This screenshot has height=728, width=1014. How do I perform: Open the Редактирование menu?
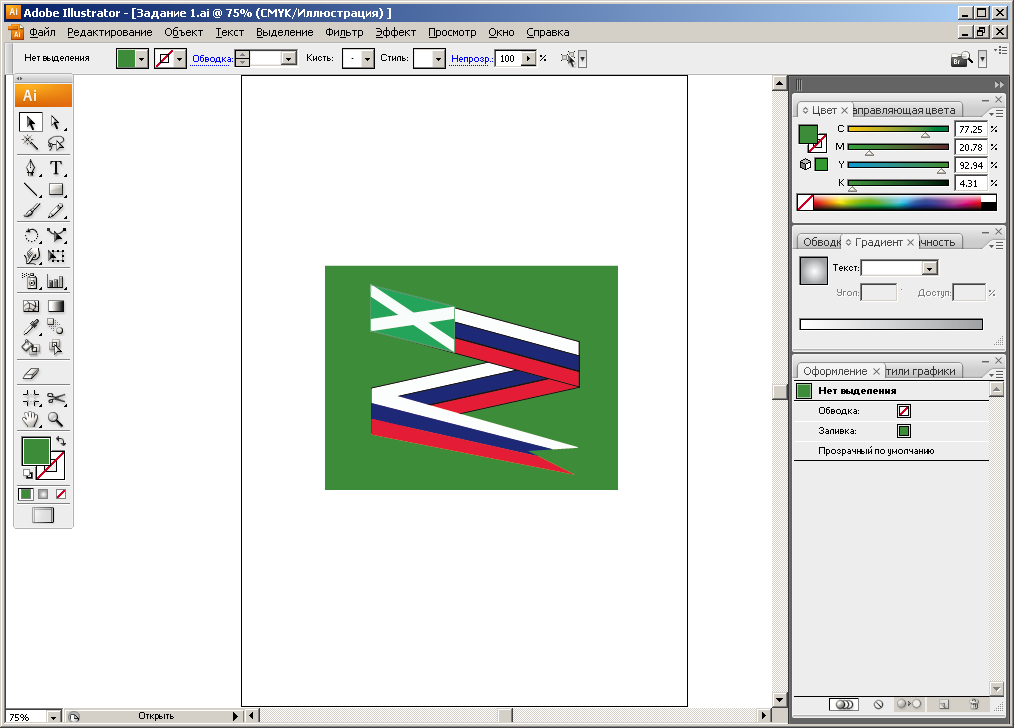pyautogui.click(x=110, y=32)
